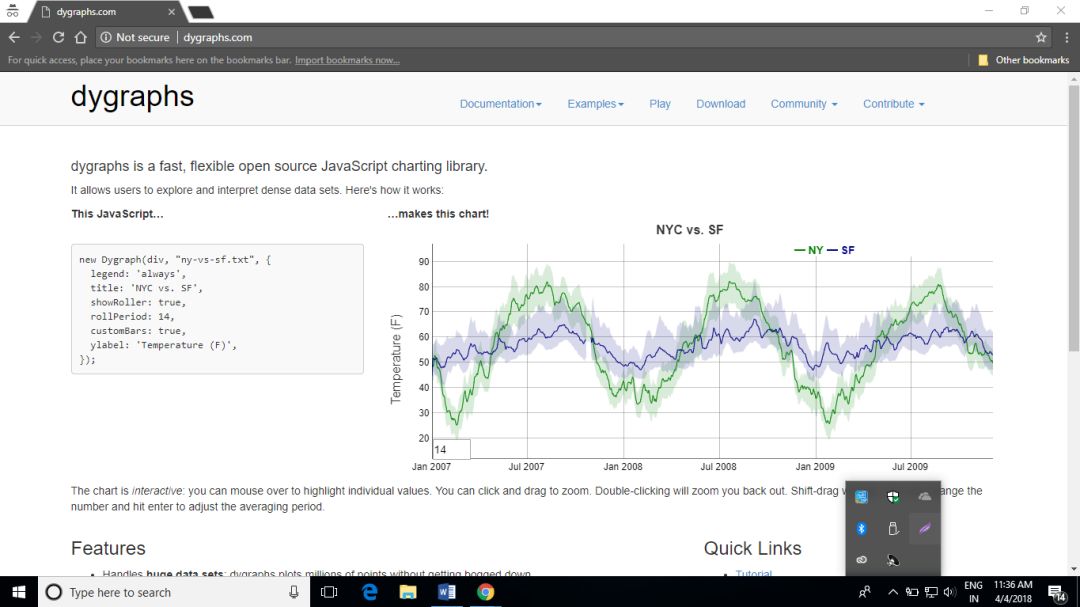Expand the Community dropdown menu

(804, 104)
